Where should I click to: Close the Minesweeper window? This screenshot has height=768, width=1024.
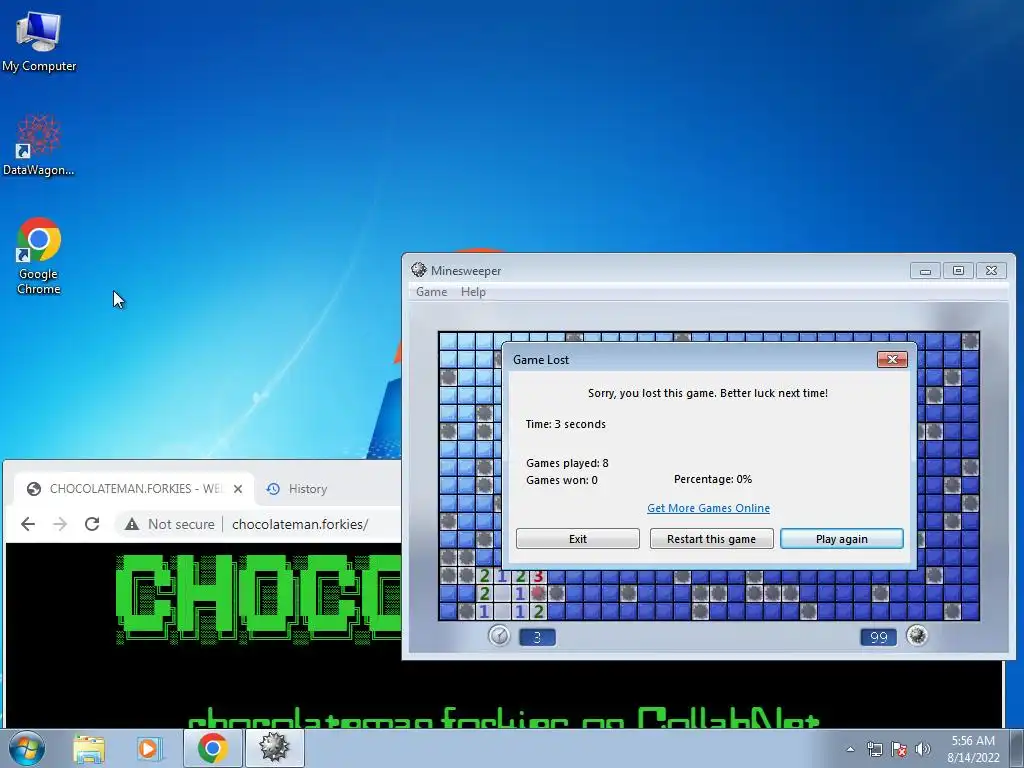click(x=991, y=270)
